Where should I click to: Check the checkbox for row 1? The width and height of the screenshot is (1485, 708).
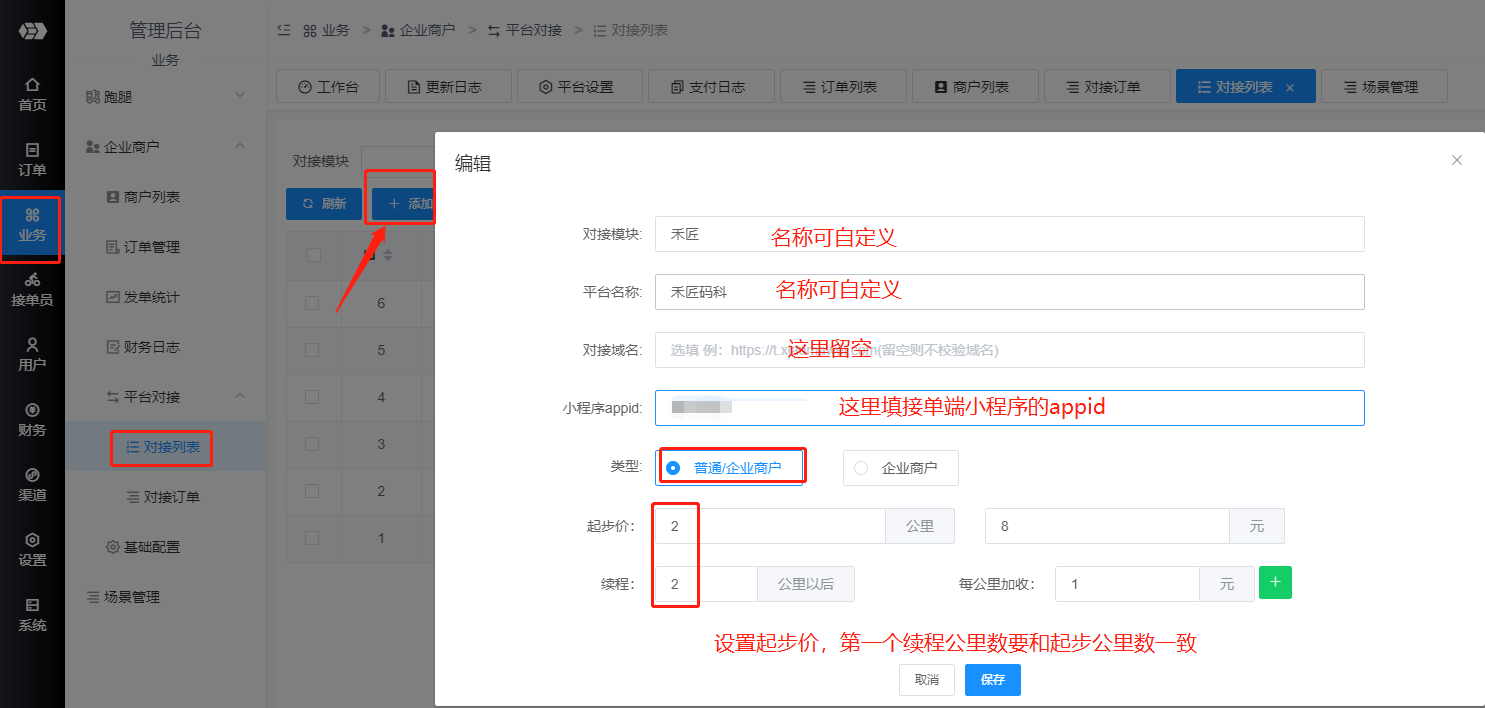pyautogui.click(x=312, y=538)
